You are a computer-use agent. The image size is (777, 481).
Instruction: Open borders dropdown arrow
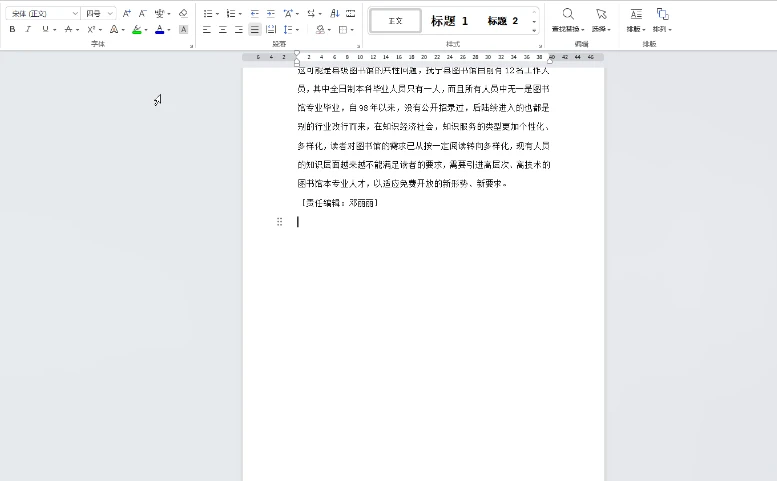[352, 30]
